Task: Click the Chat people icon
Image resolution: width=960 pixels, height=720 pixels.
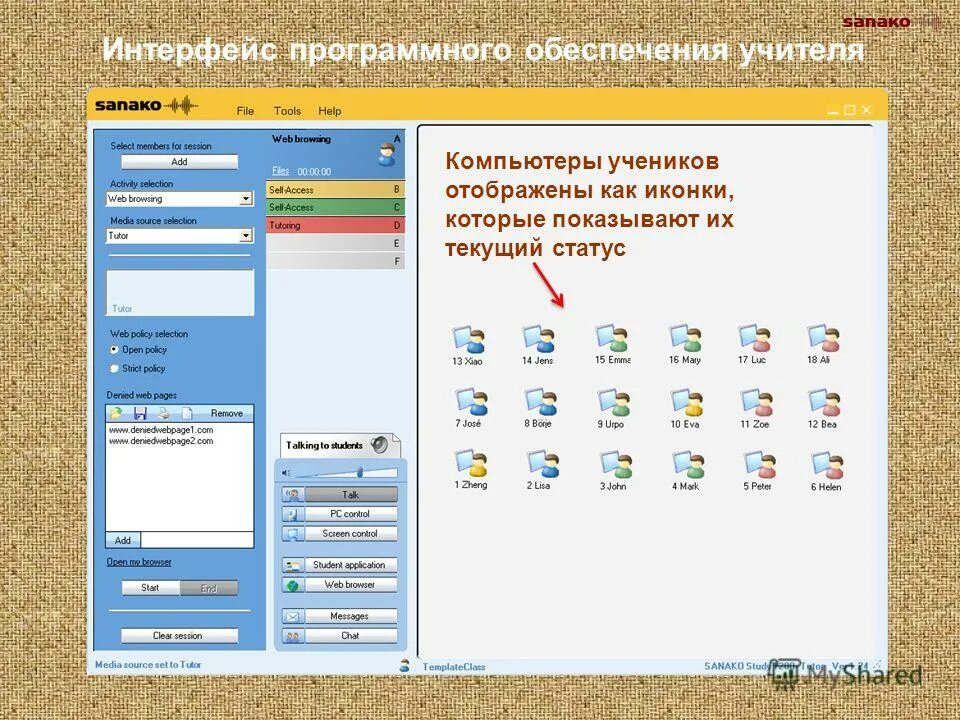Action: [291, 635]
